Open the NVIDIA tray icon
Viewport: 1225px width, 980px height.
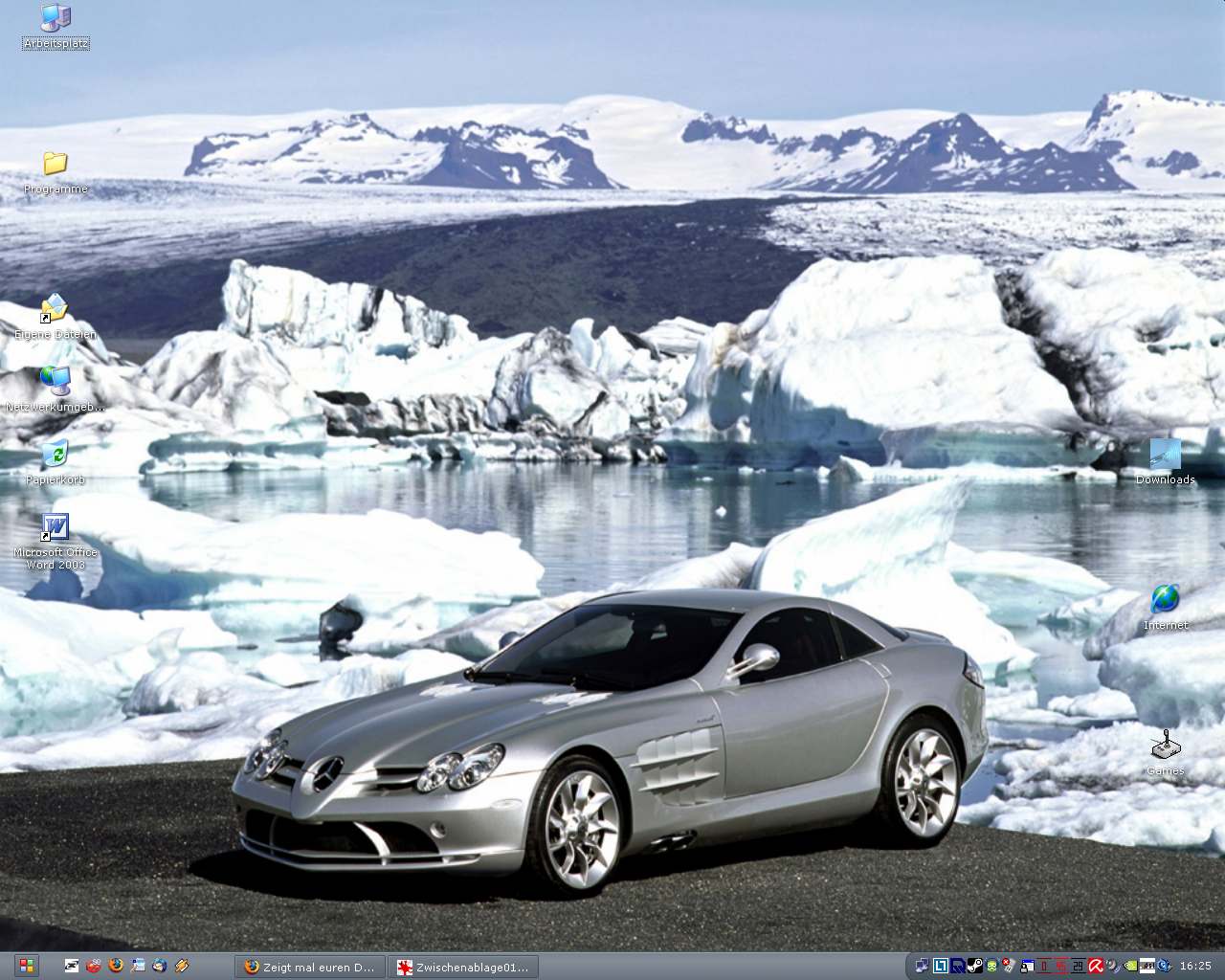coord(1130,966)
